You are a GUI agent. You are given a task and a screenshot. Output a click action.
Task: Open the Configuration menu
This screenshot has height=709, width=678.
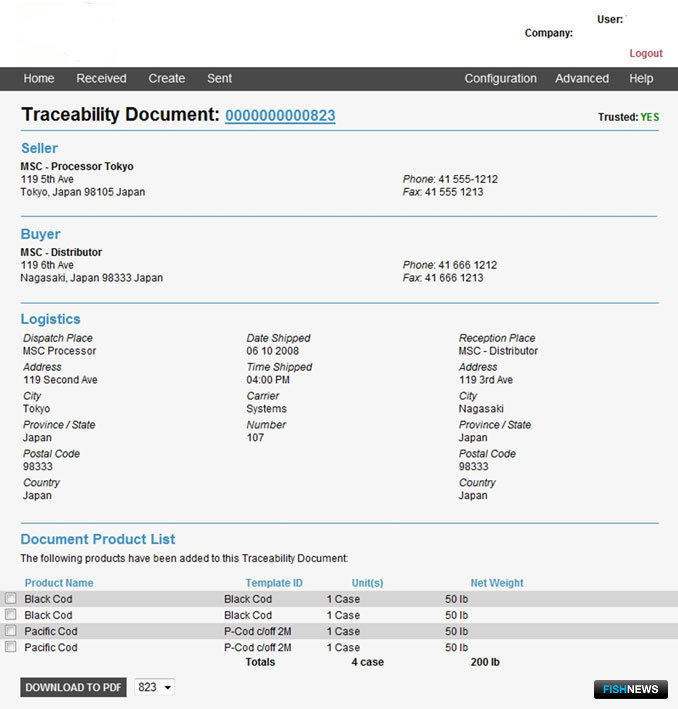[500, 79]
